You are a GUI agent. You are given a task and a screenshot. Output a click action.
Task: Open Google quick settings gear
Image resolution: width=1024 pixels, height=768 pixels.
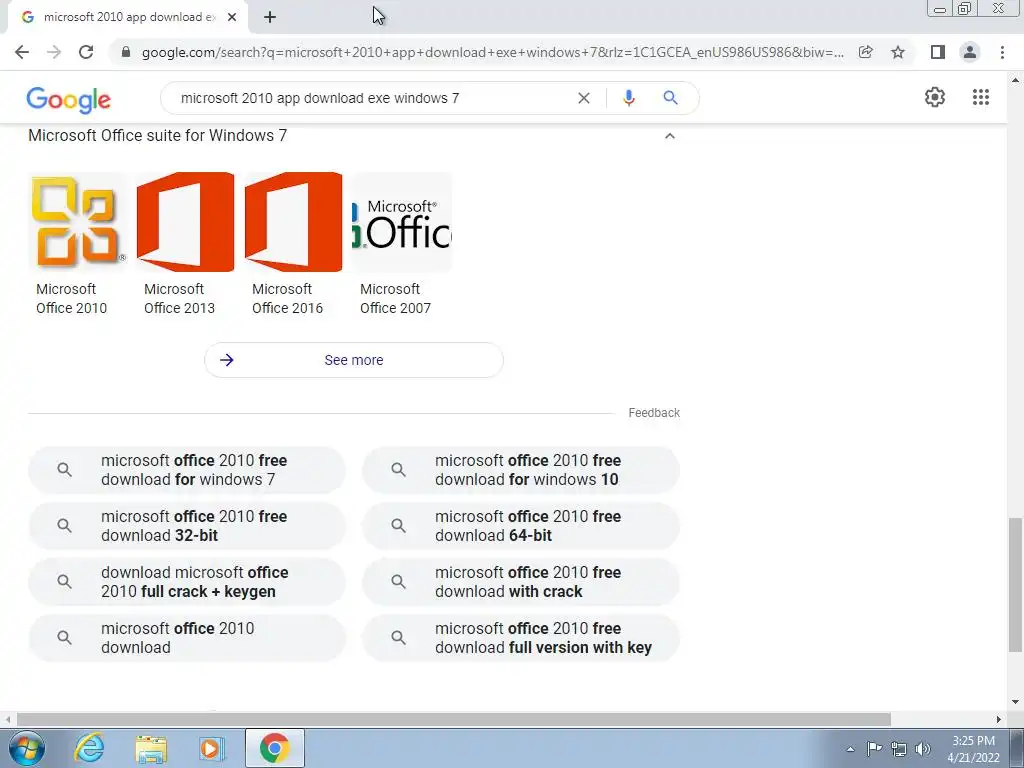tap(935, 97)
